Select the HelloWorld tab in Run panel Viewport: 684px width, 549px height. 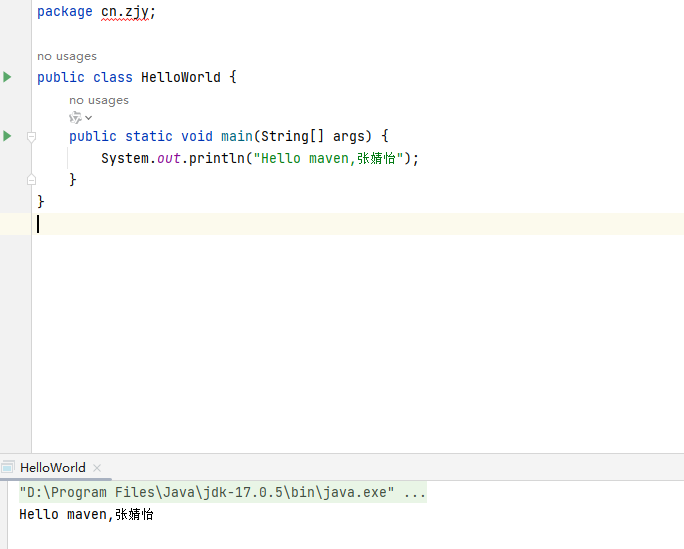point(52,467)
